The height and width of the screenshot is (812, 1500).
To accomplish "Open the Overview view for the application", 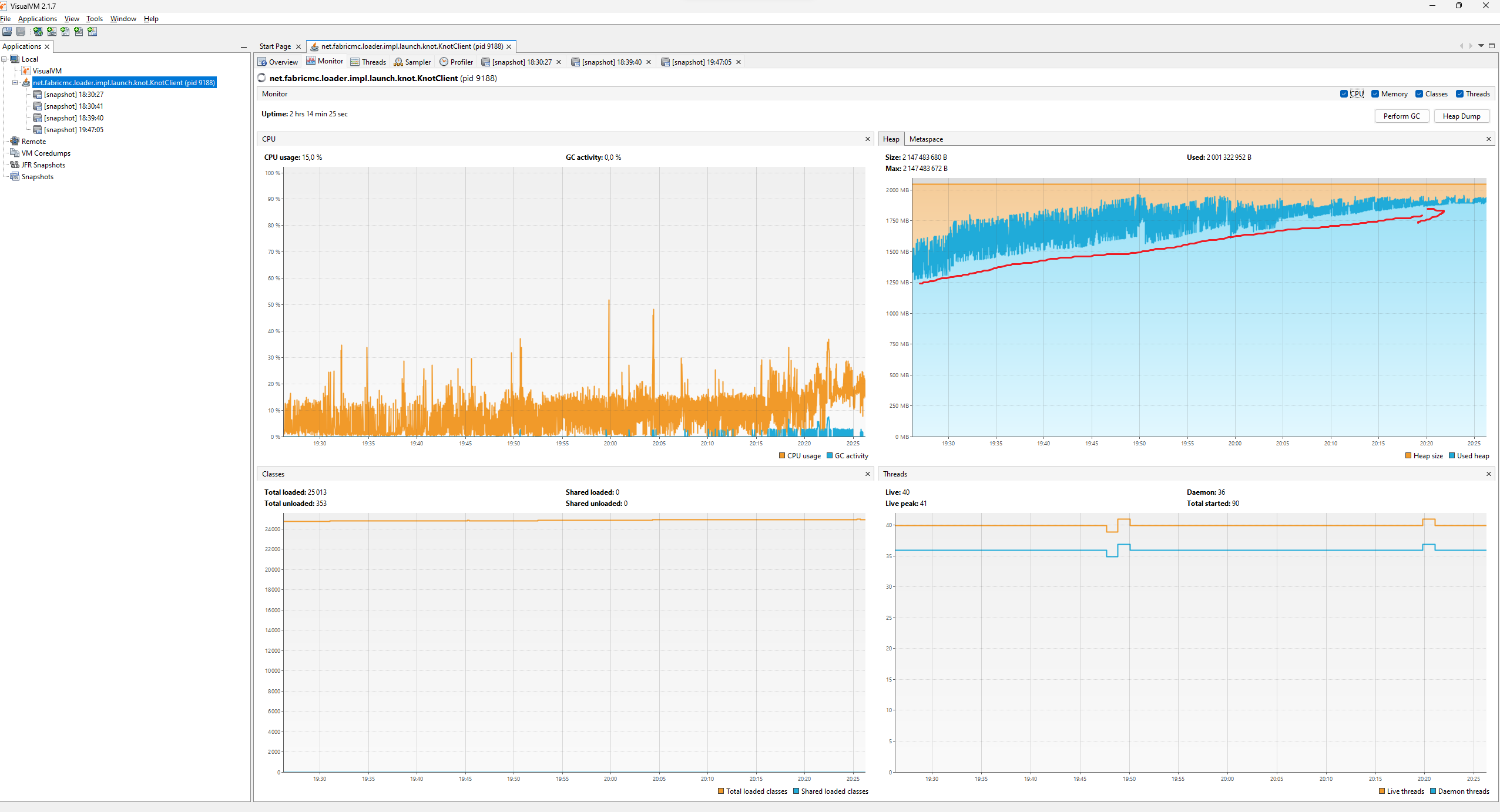I will tap(277, 62).
